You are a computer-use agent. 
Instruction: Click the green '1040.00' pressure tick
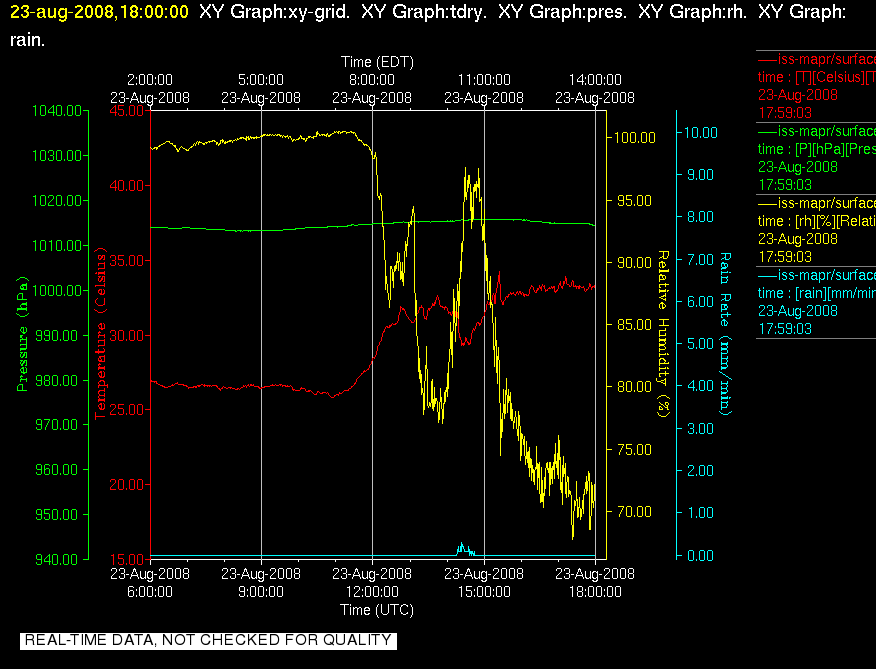click(x=57, y=111)
